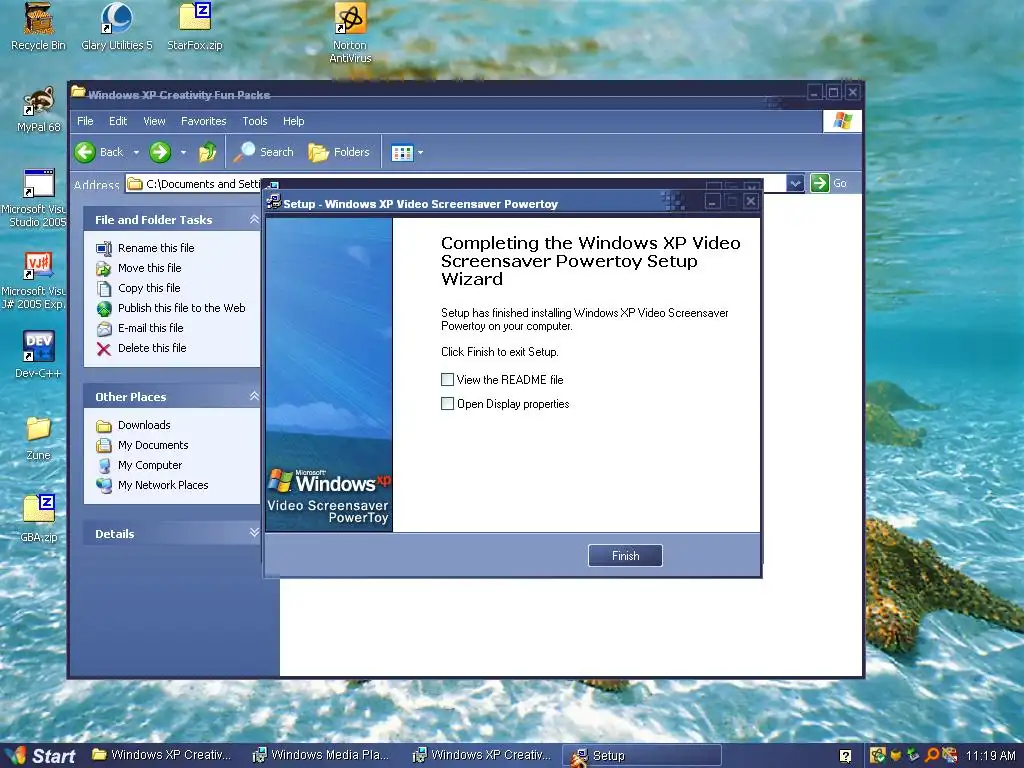Minimize the Setup wizard window
1024x768 pixels.
coord(712,202)
